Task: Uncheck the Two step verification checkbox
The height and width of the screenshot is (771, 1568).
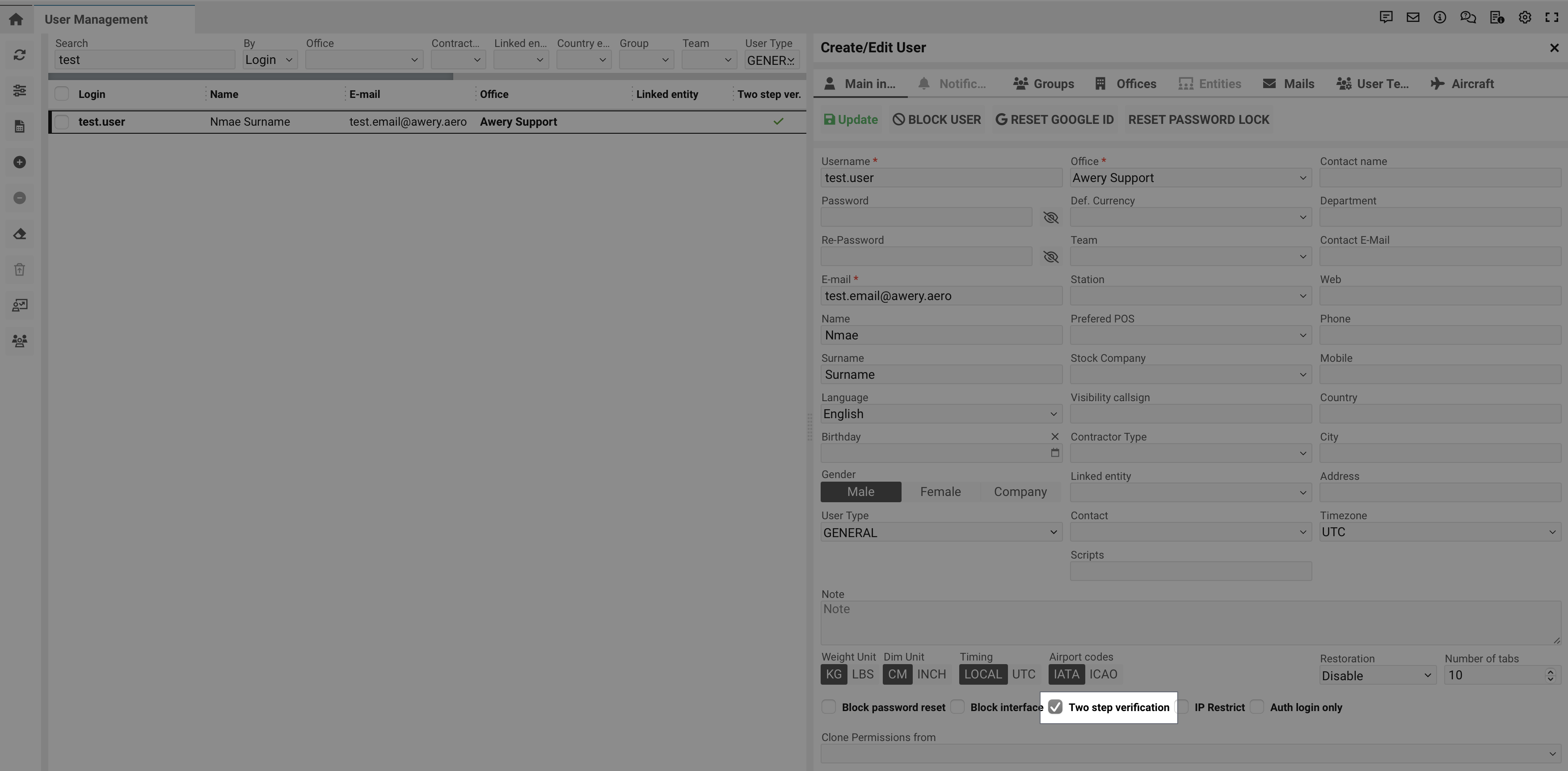Action: click(x=1055, y=707)
